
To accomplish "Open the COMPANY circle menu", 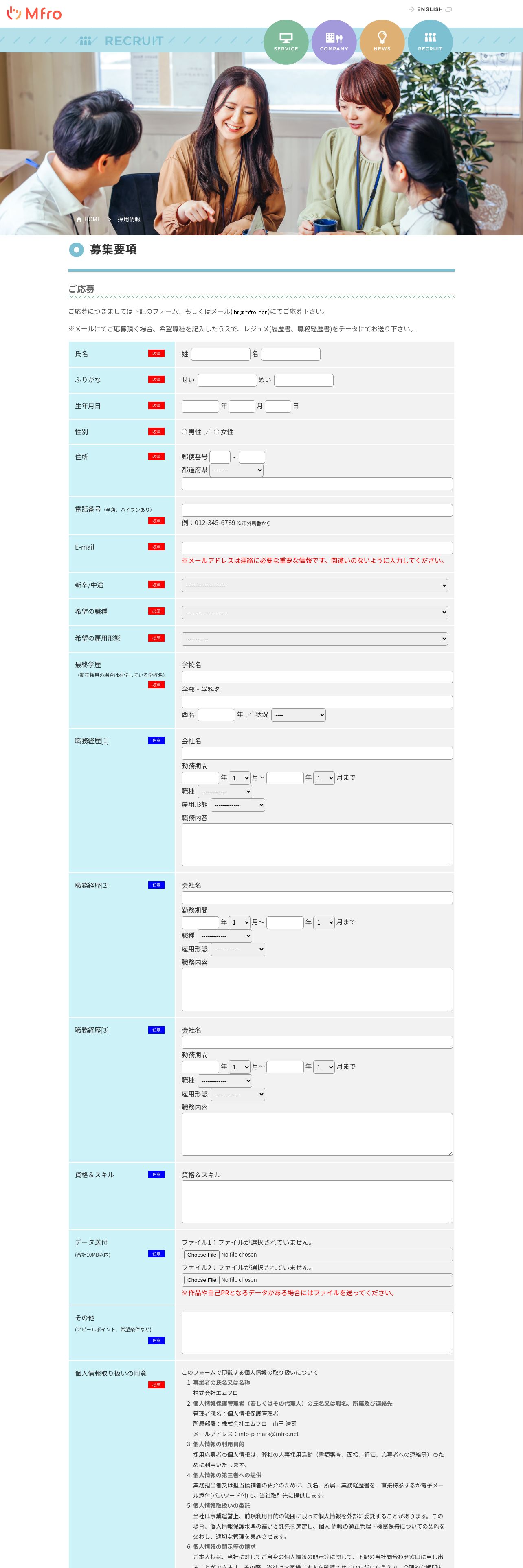I will (334, 42).
